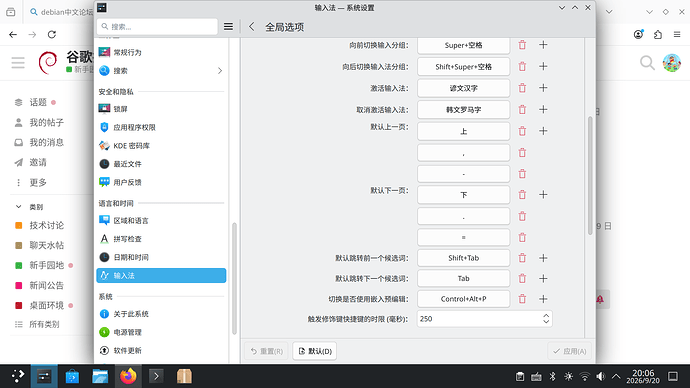The height and width of the screenshot is (388, 690).
Task: Add a shortcut for 向前切换输入分组
Action: click(x=543, y=45)
